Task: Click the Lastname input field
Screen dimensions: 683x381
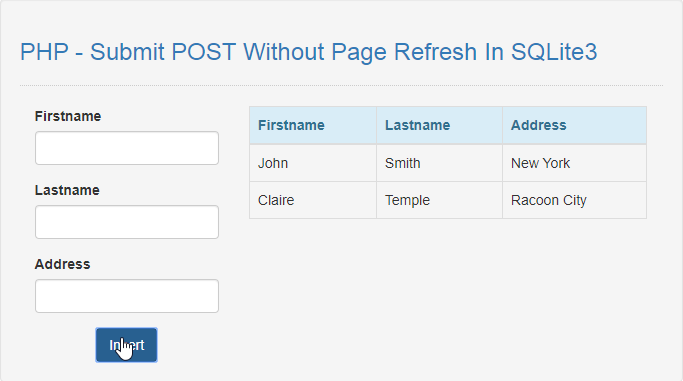Action: click(127, 222)
